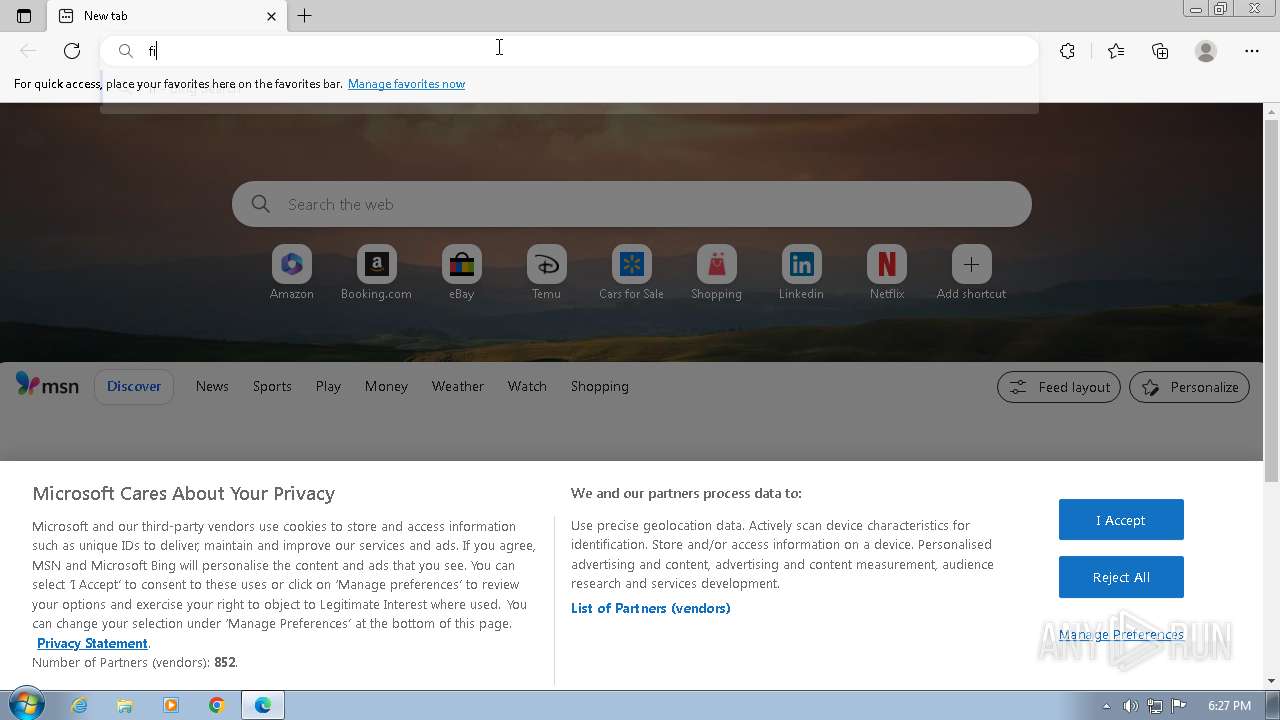
Task: Switch to the Watch tab
Action: (527, 386)
